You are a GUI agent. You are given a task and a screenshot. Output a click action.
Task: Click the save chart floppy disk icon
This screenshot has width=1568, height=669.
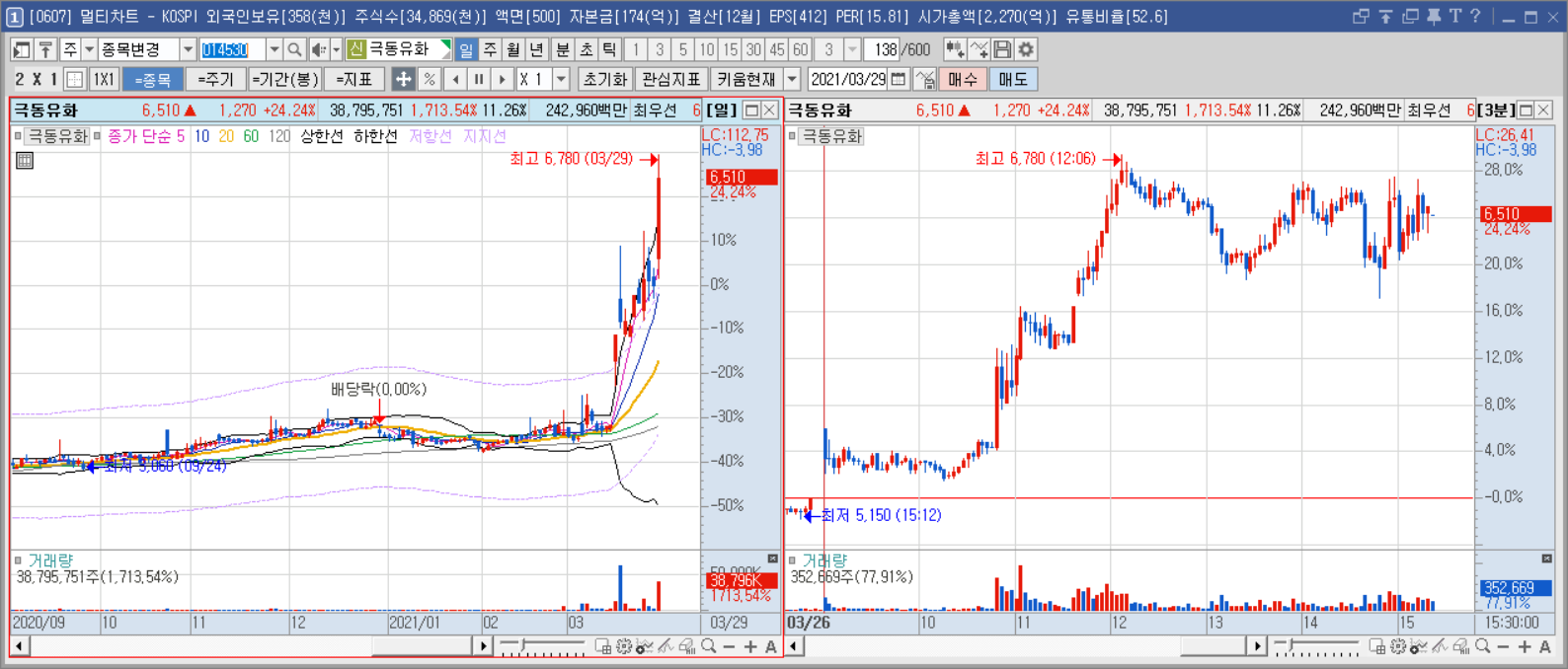pos(1003,49)
